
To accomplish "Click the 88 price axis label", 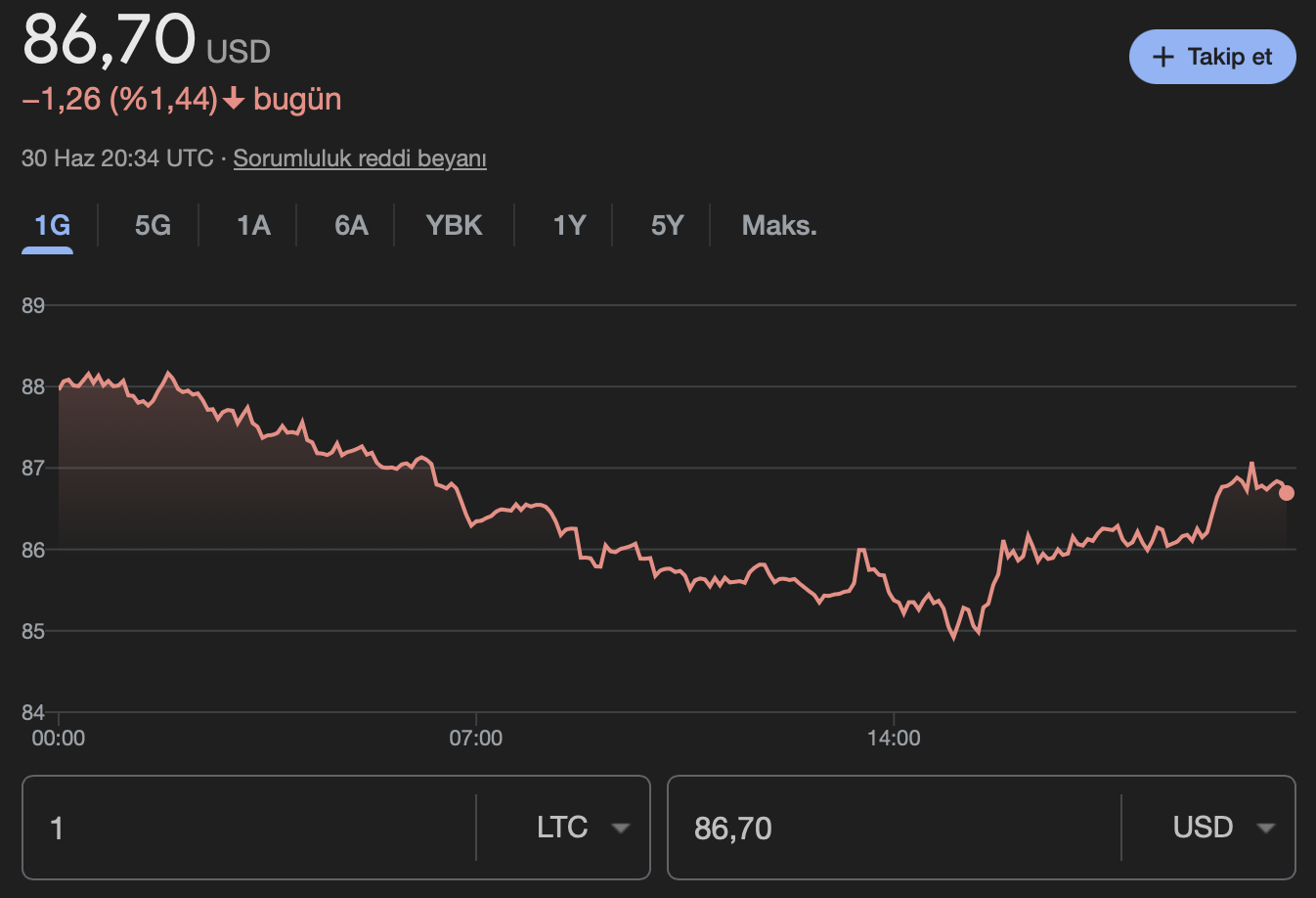I will tap(33, 386).
